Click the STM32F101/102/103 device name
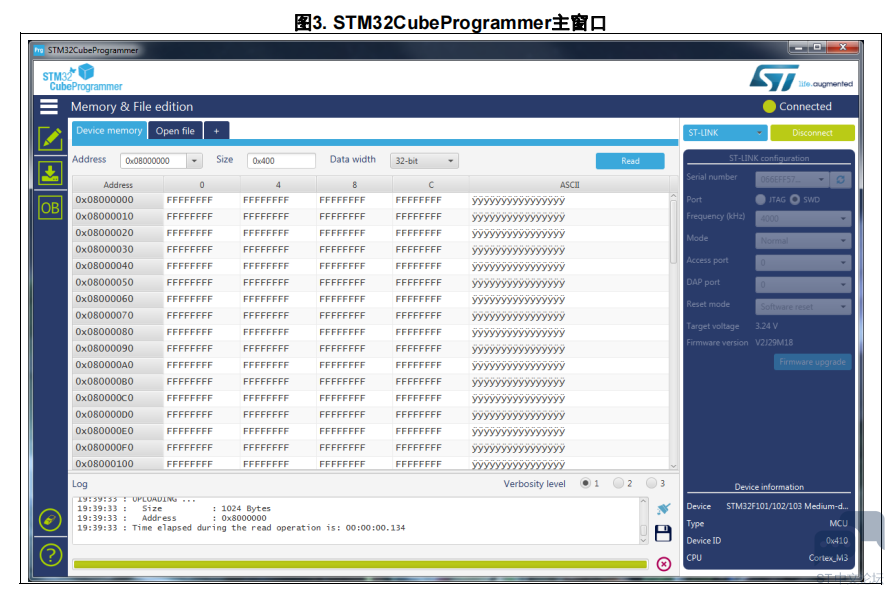Screen dimensions: 893x594 click(x=787, y=506)
